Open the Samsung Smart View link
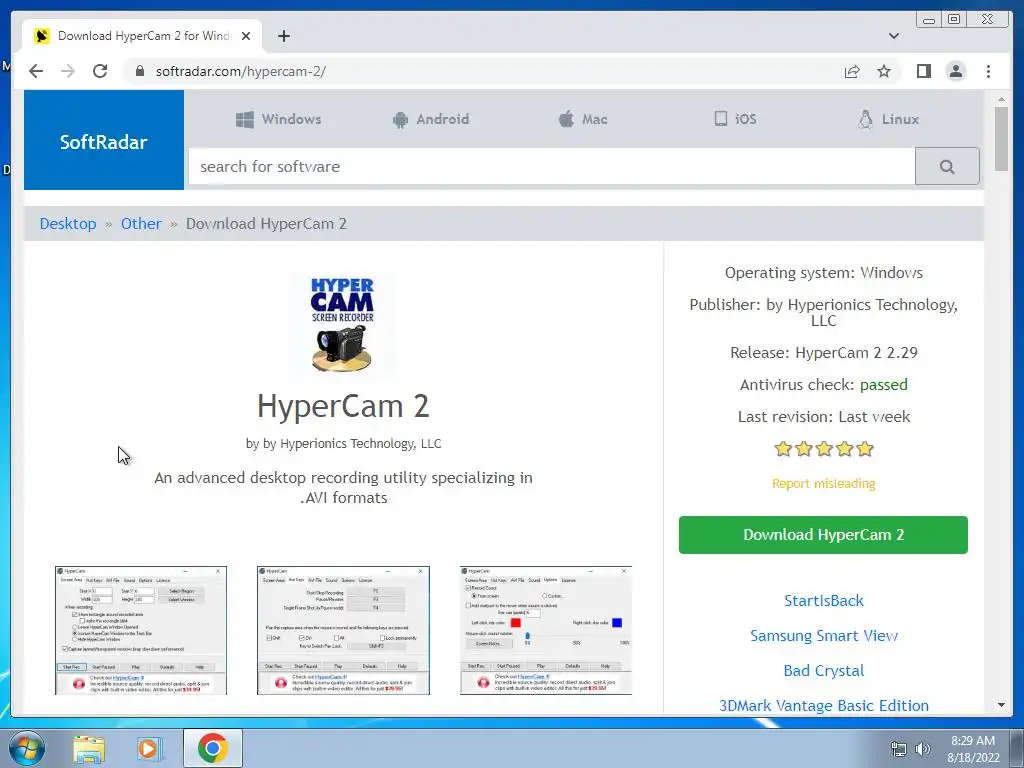Viewport: 1024px width, 768px height. pyautogui.click(x=824, y=636)
